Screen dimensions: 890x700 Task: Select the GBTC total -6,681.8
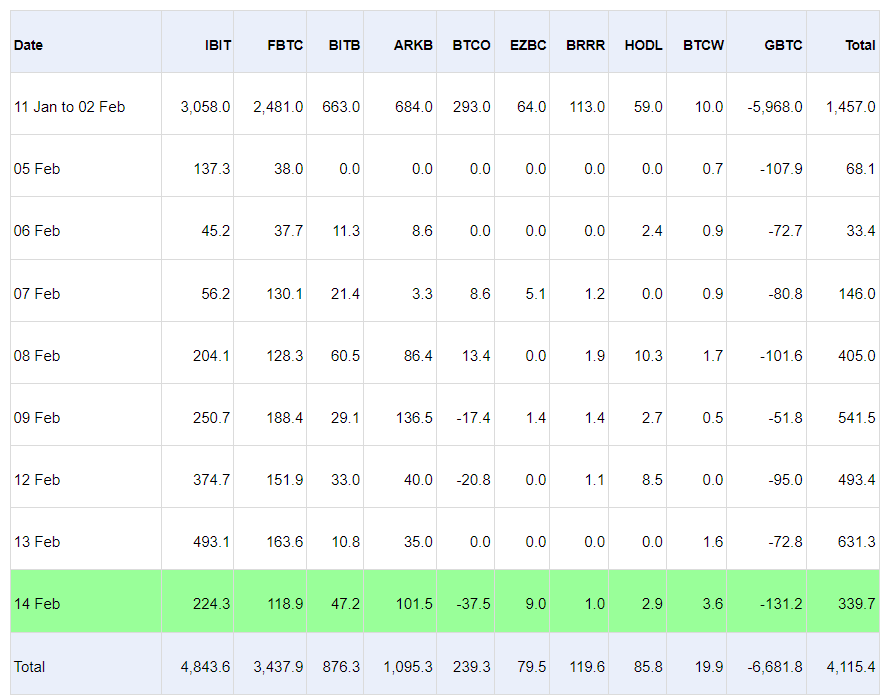pos(775,667)
